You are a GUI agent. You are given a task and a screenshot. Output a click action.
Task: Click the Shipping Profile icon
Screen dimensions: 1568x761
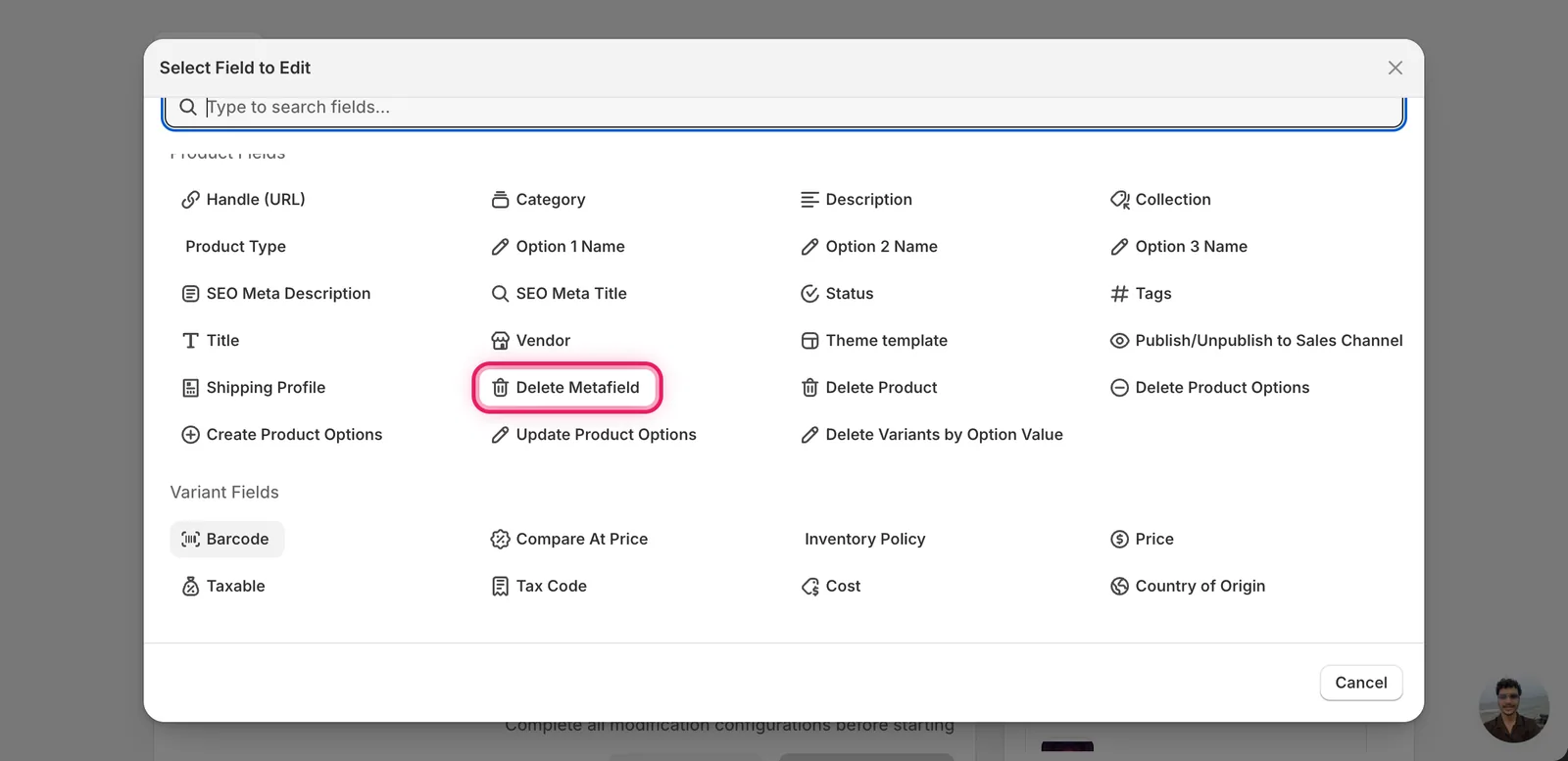(190, 388)
